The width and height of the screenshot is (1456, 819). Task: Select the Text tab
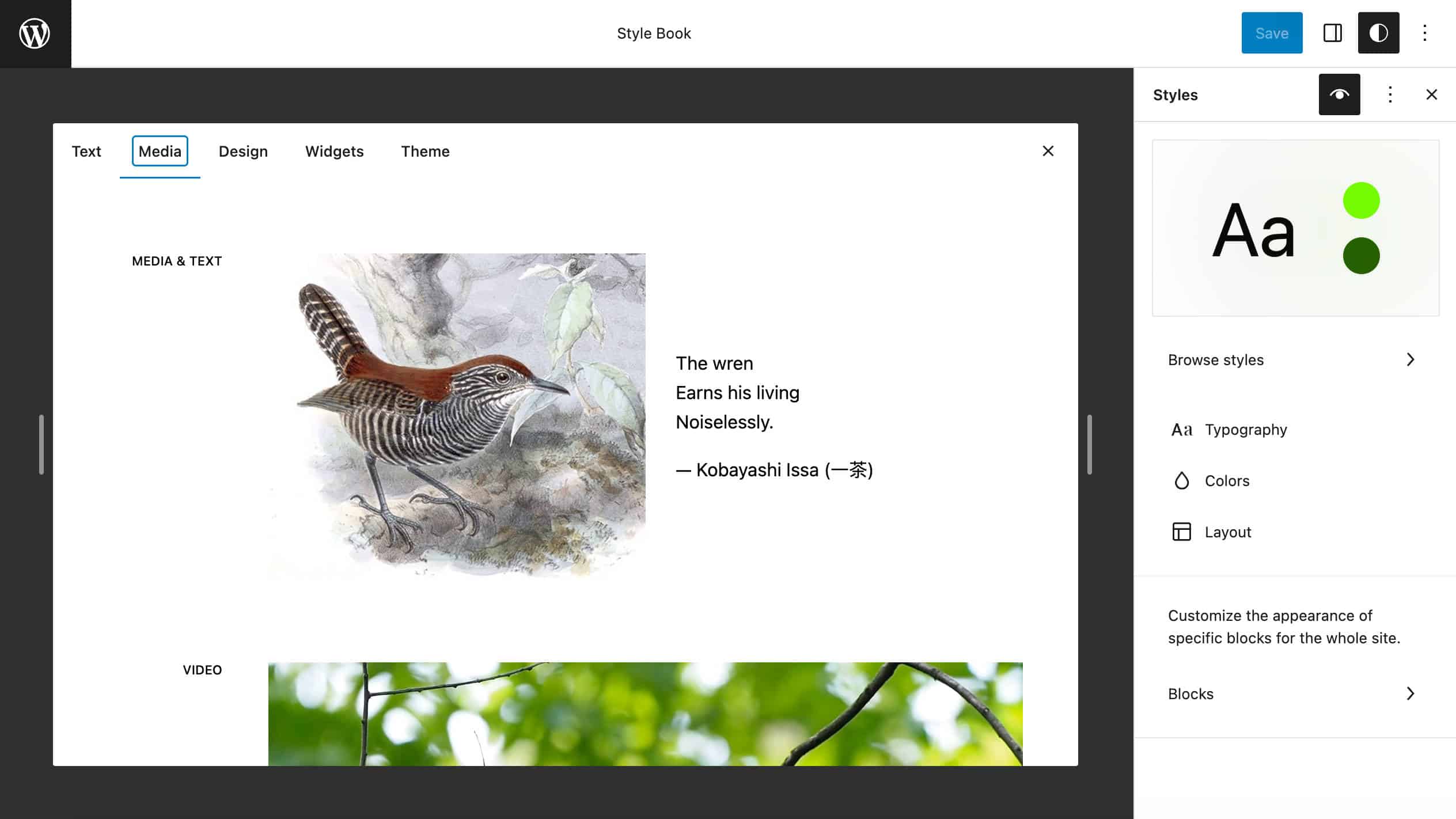coord(86,151)
